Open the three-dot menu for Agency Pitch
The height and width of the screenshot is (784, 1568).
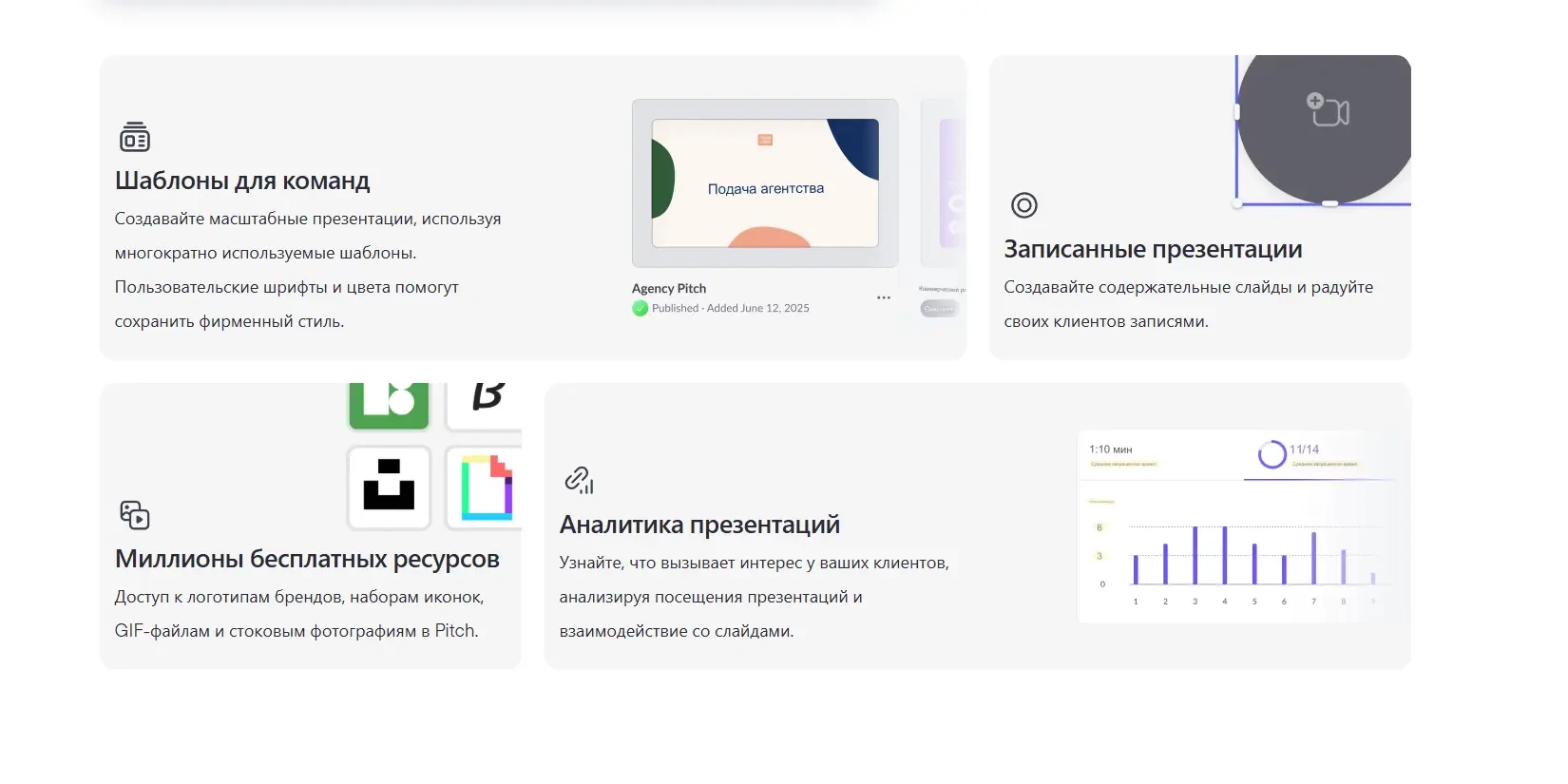pos(884,297)
